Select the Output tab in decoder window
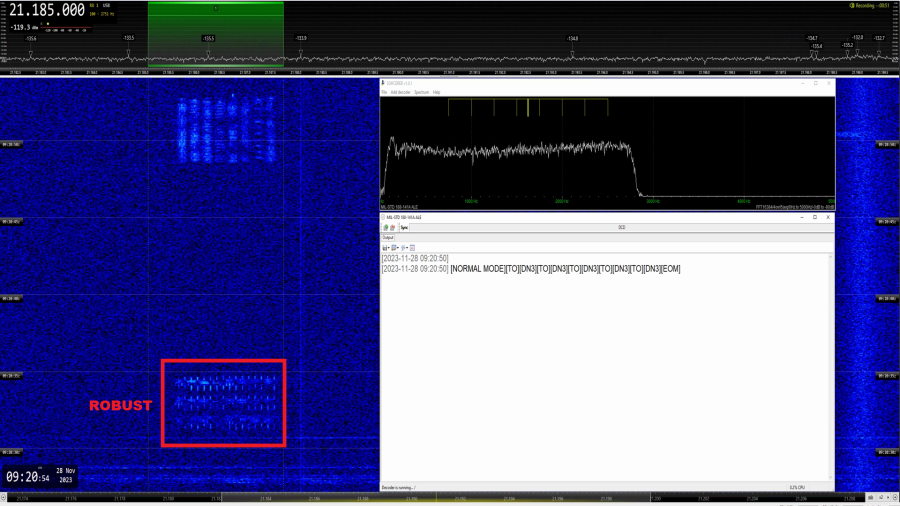Image resolution: width=900 pixels, height=506 pixels. (x=389, y=238)
